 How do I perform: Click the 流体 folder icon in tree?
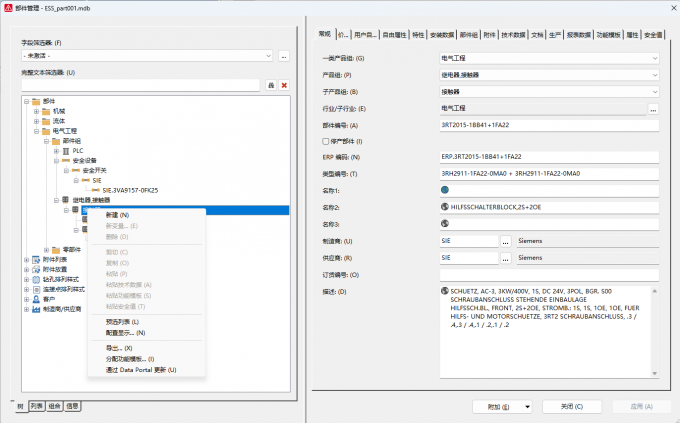click(x=46, y=121)
